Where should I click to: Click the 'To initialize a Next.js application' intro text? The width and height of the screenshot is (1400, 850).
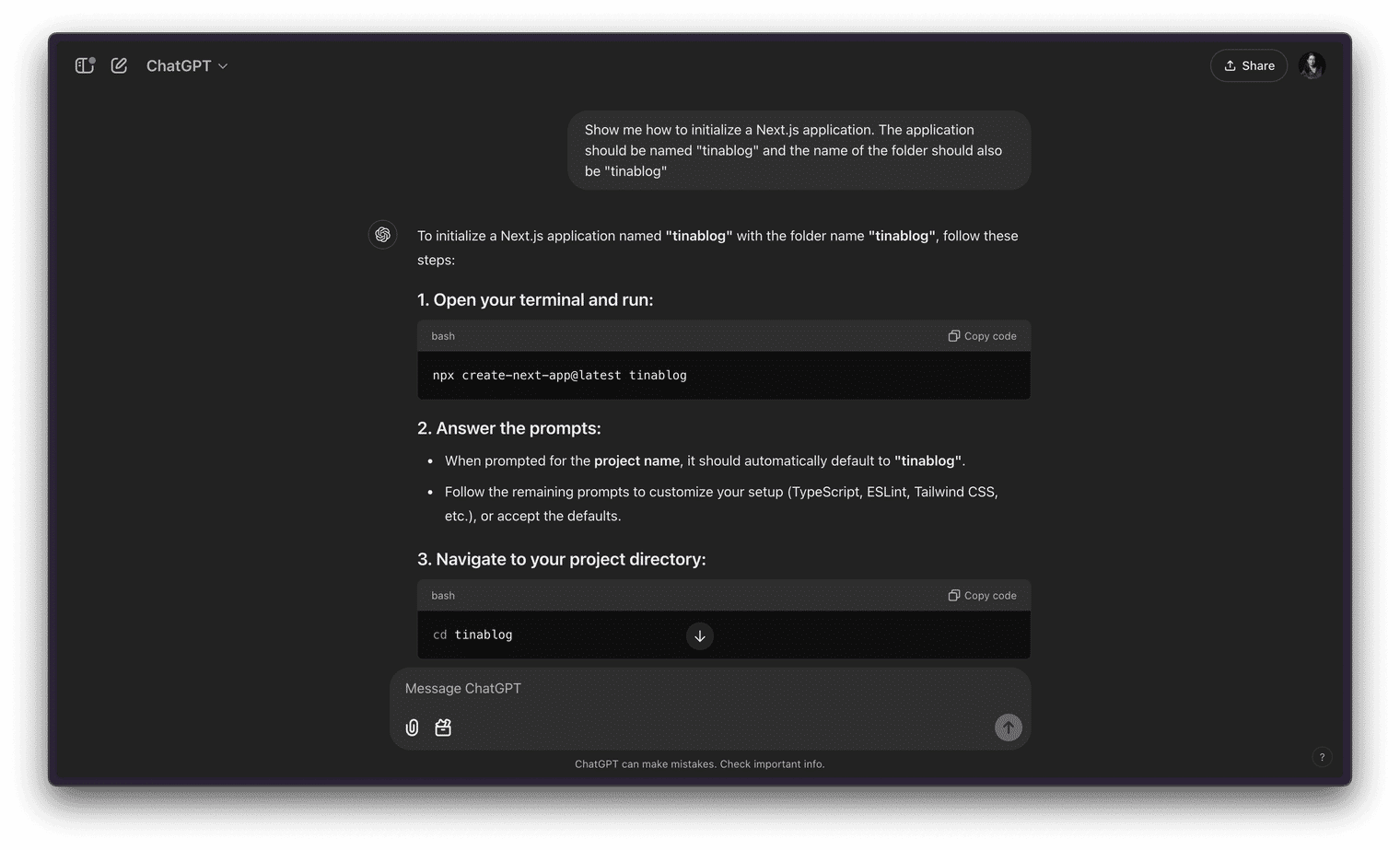(x=717, y=248)
